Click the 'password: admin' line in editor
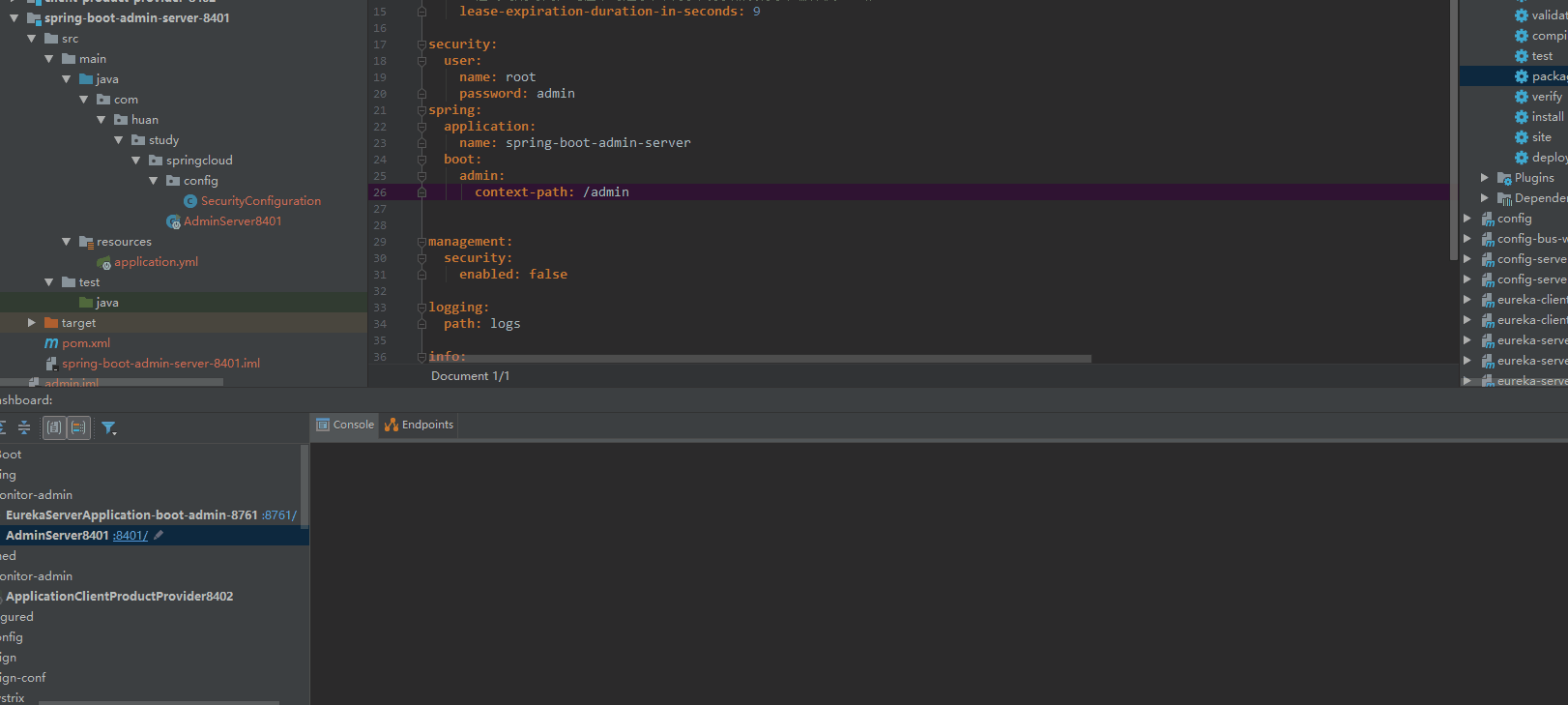The width and height of the screenshot is (1568, 705). pyautogui.click(x=517, y=94)
